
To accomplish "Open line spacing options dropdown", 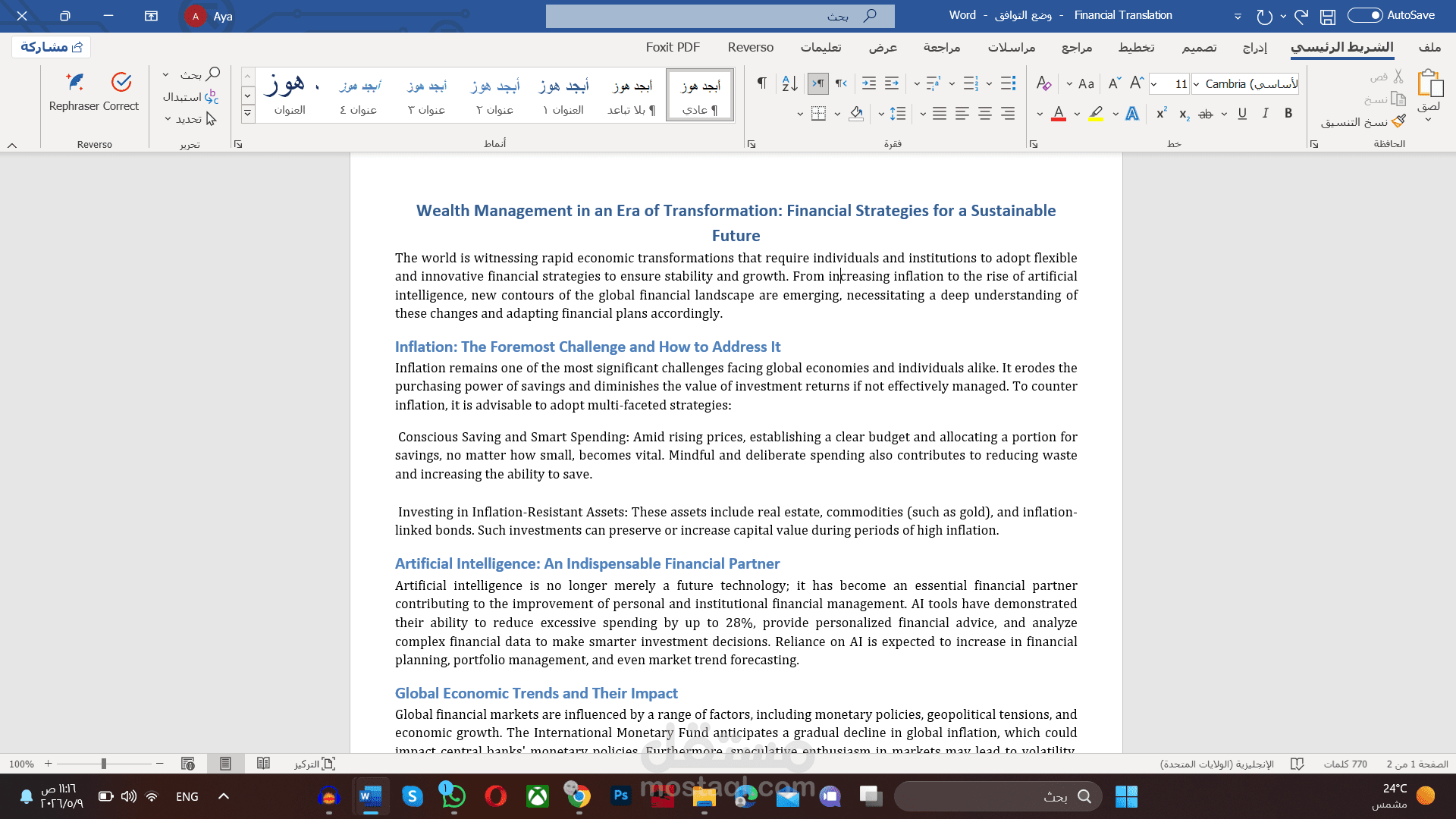I will [x=881, y=115].
